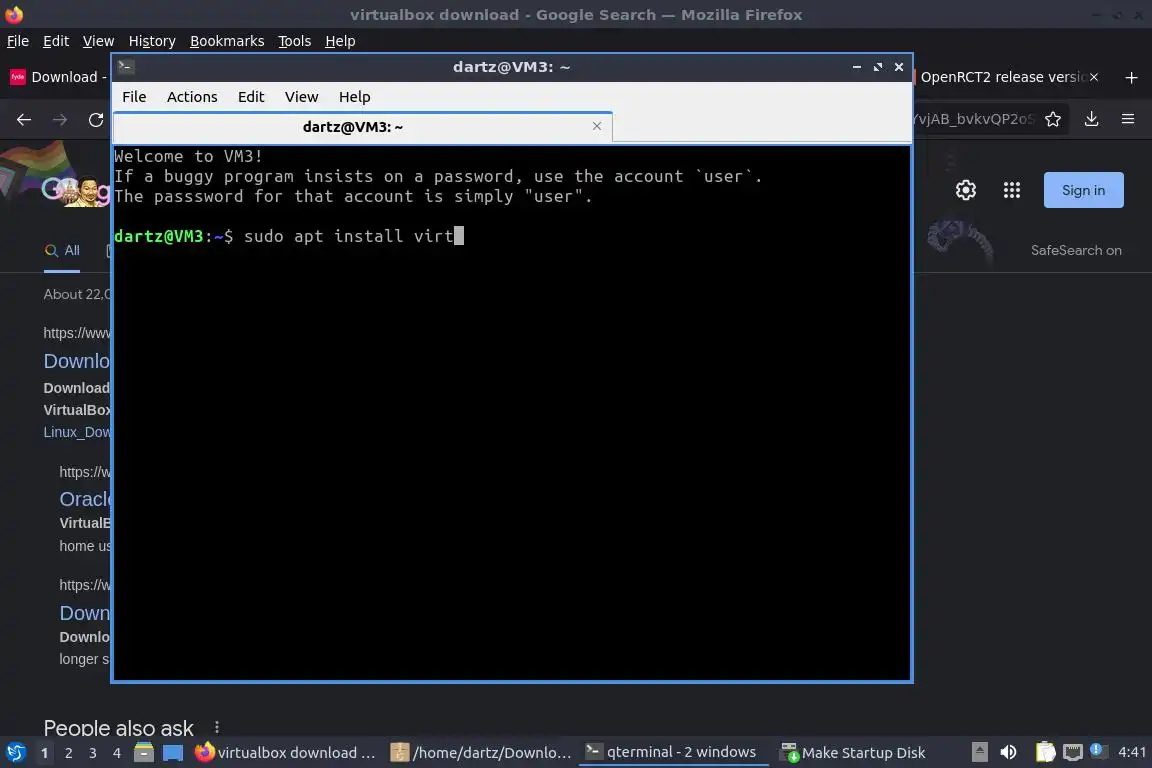Open the View menu in qterminal

coord(301,97)
